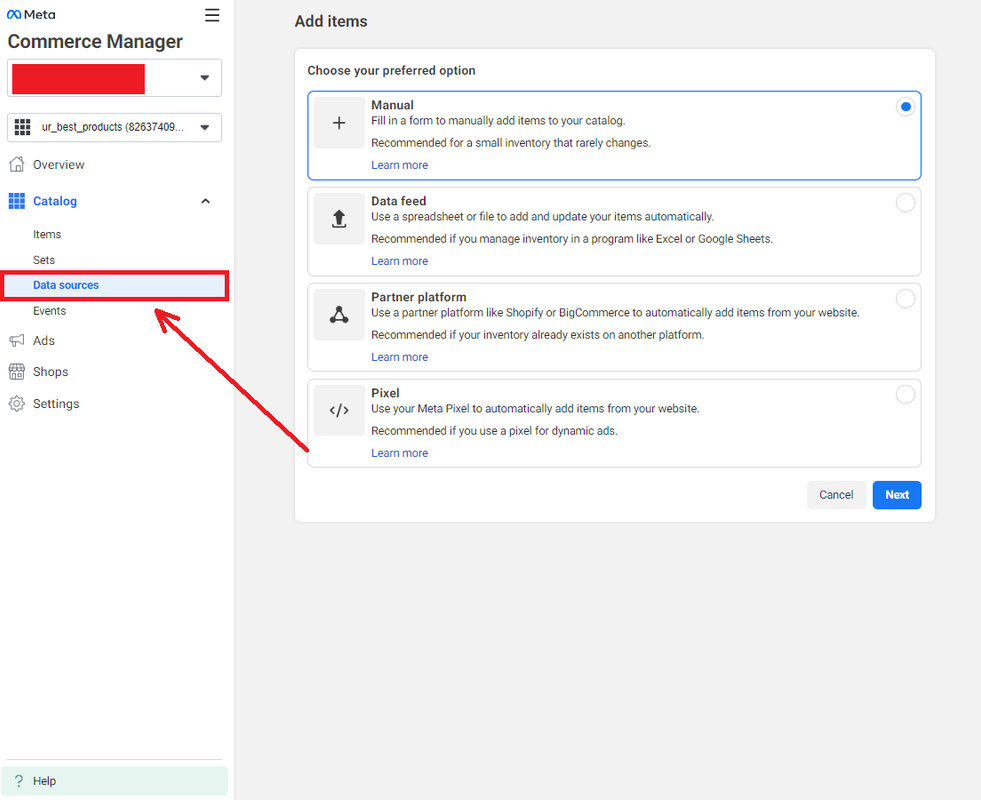The height and width of the screenshot is (800, 981).
Task: Open the Help button at bottom
Action: click(x=114, y=781)
